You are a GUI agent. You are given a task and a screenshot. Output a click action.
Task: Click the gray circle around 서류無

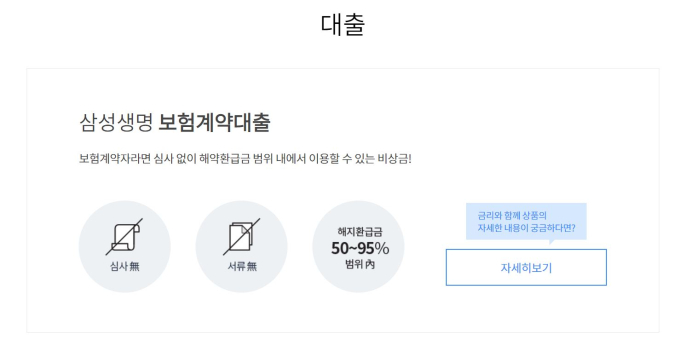[242, 246]
